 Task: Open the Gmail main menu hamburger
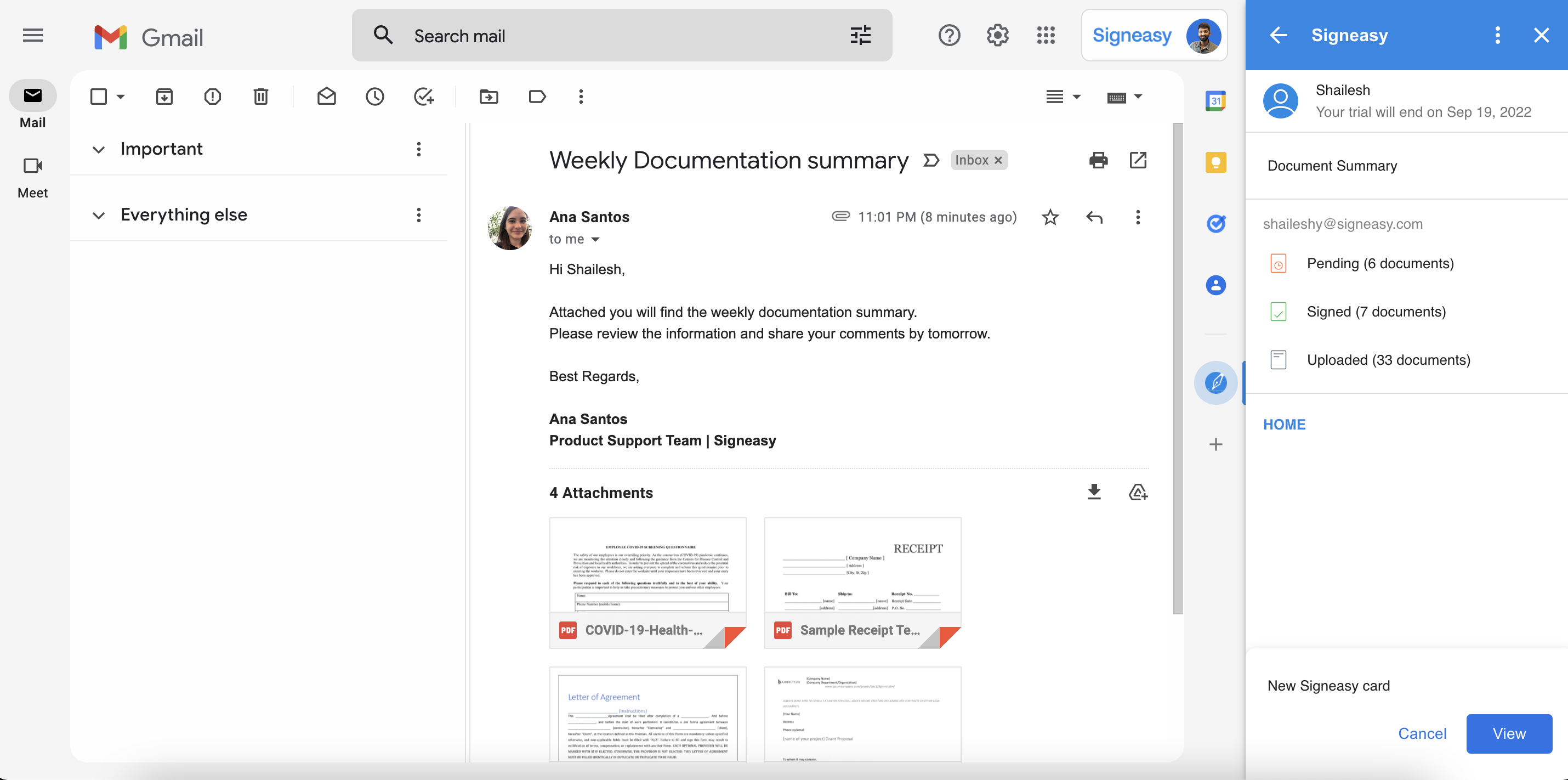click(33, 35)
